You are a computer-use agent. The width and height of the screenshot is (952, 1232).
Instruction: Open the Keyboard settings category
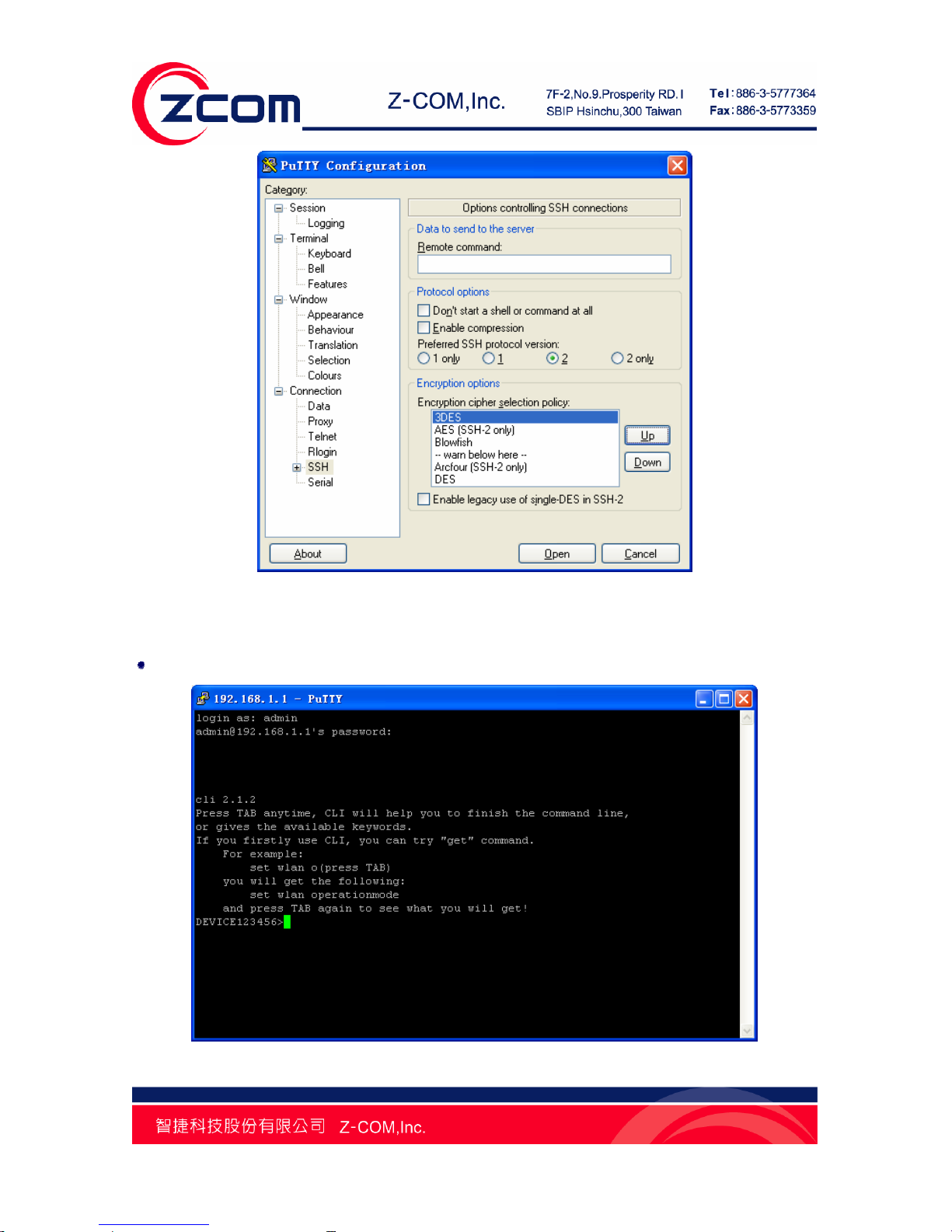[330, 253]
